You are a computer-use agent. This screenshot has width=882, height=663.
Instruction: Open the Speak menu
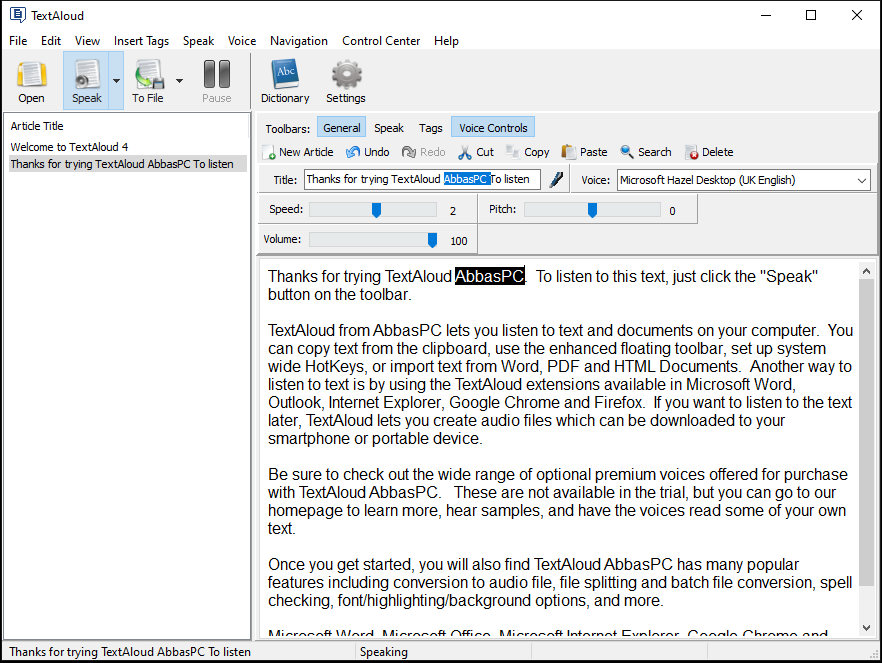pos(198,41)
